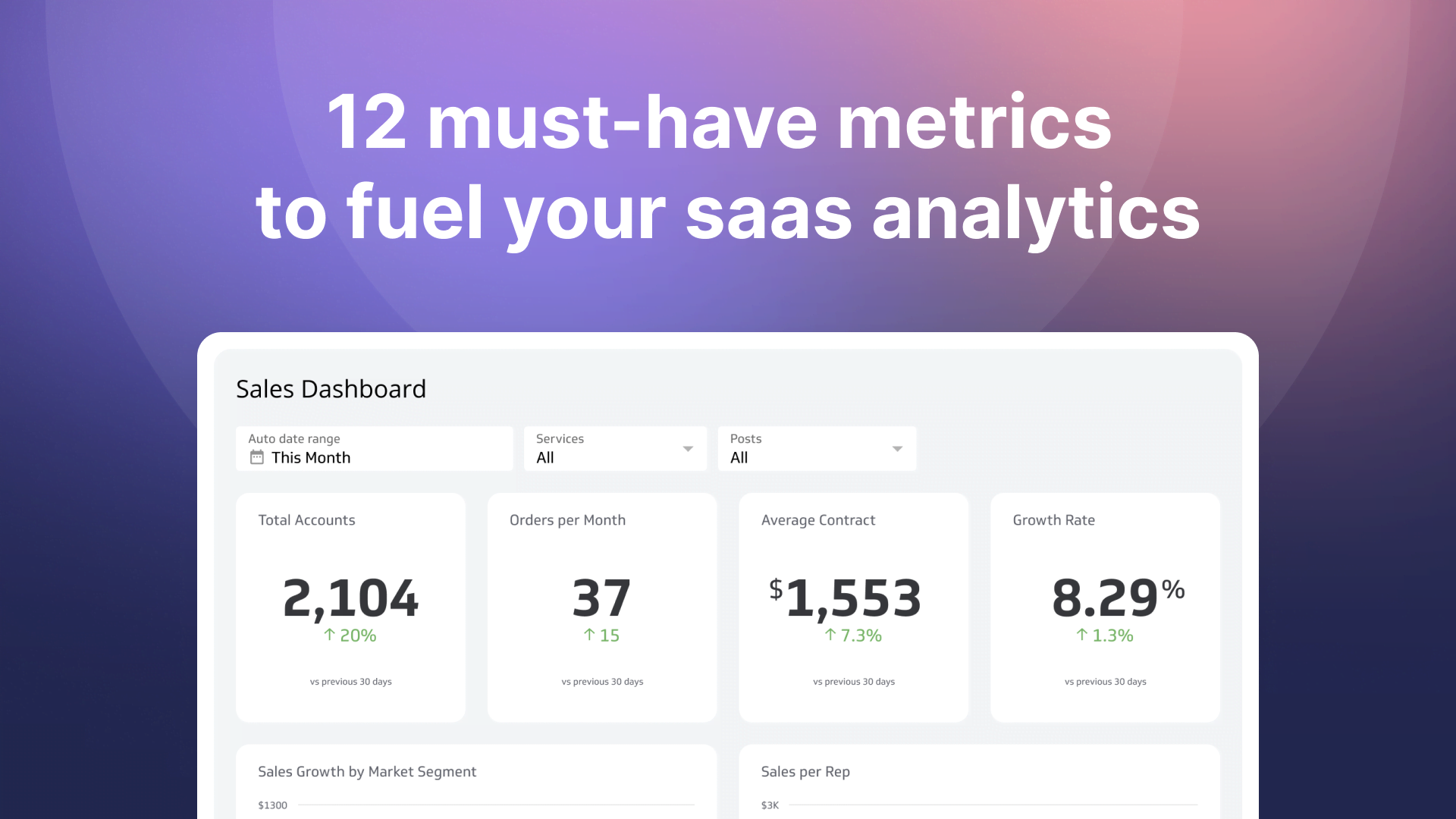Click the up arrow beside 1.3%
The height and width of the screenshot is (819, 1456).
[x=1082, y=635]
